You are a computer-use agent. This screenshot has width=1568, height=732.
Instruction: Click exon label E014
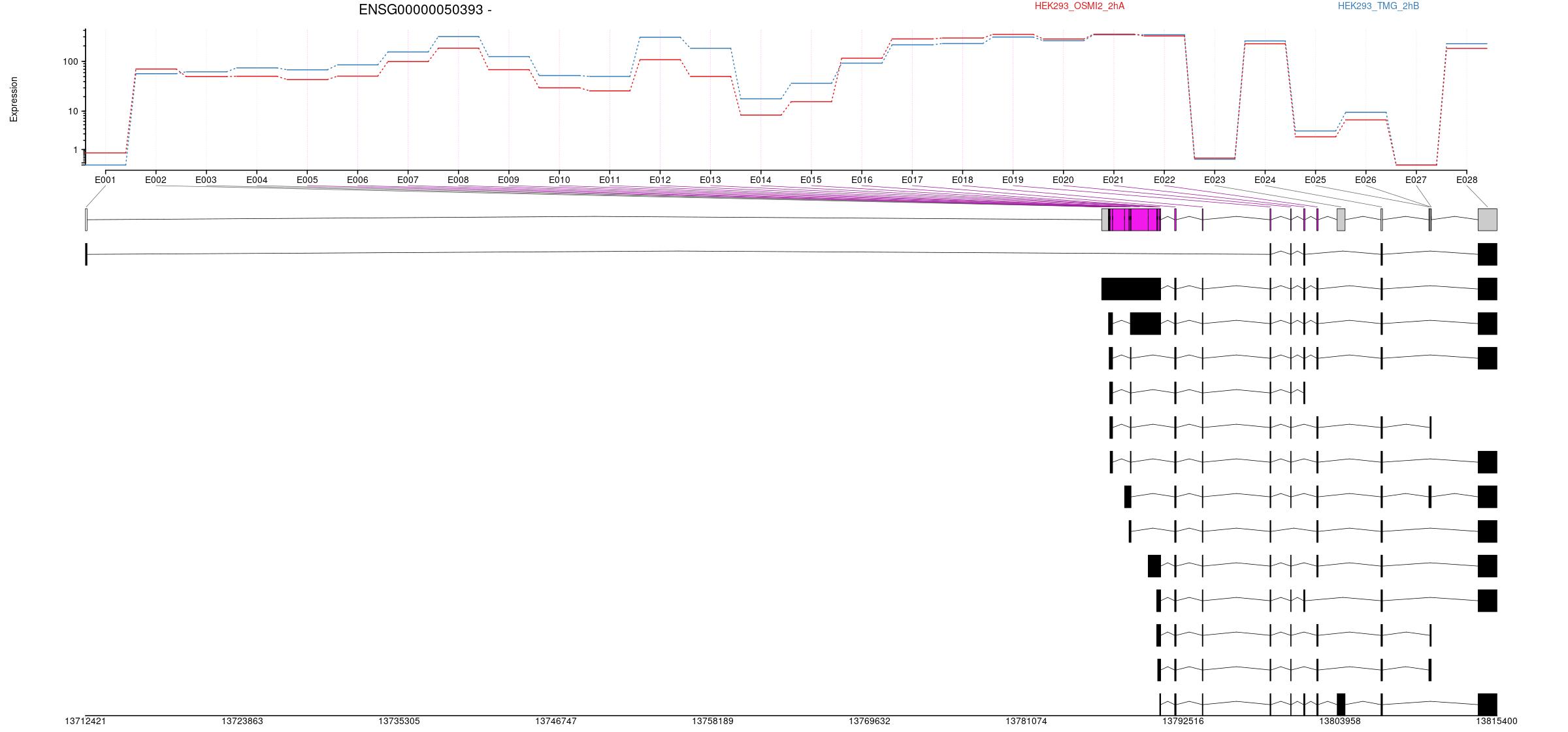(760, 180)
